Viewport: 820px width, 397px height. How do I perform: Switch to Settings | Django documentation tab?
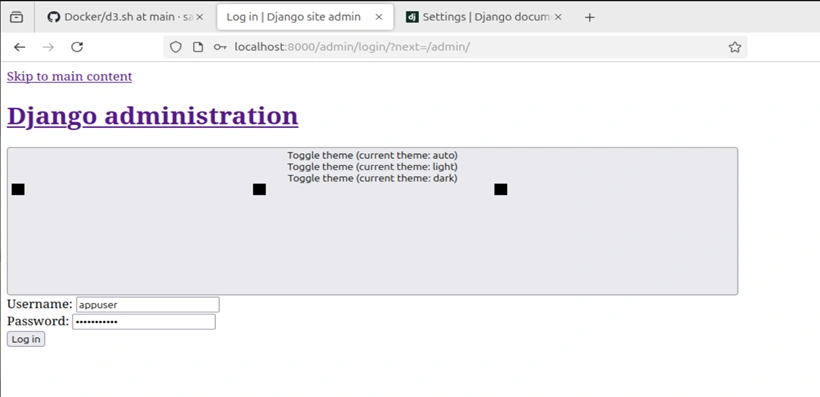click(484, 17)
